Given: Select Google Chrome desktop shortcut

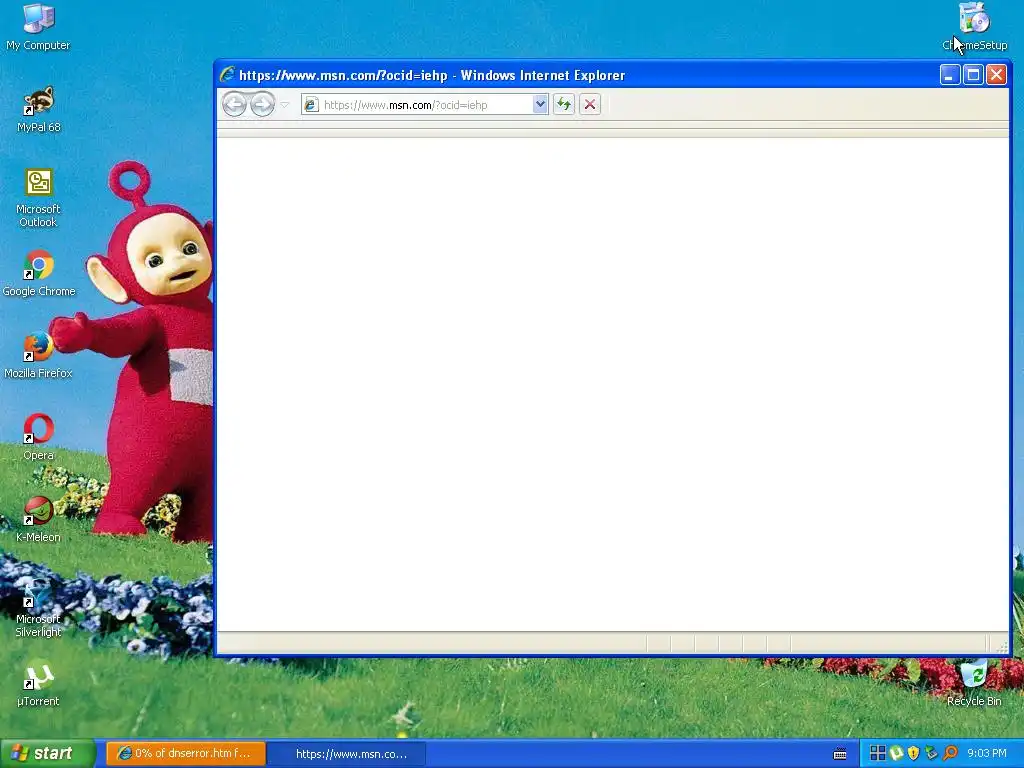Looking at the screenshot, I should tap(39, 273).
